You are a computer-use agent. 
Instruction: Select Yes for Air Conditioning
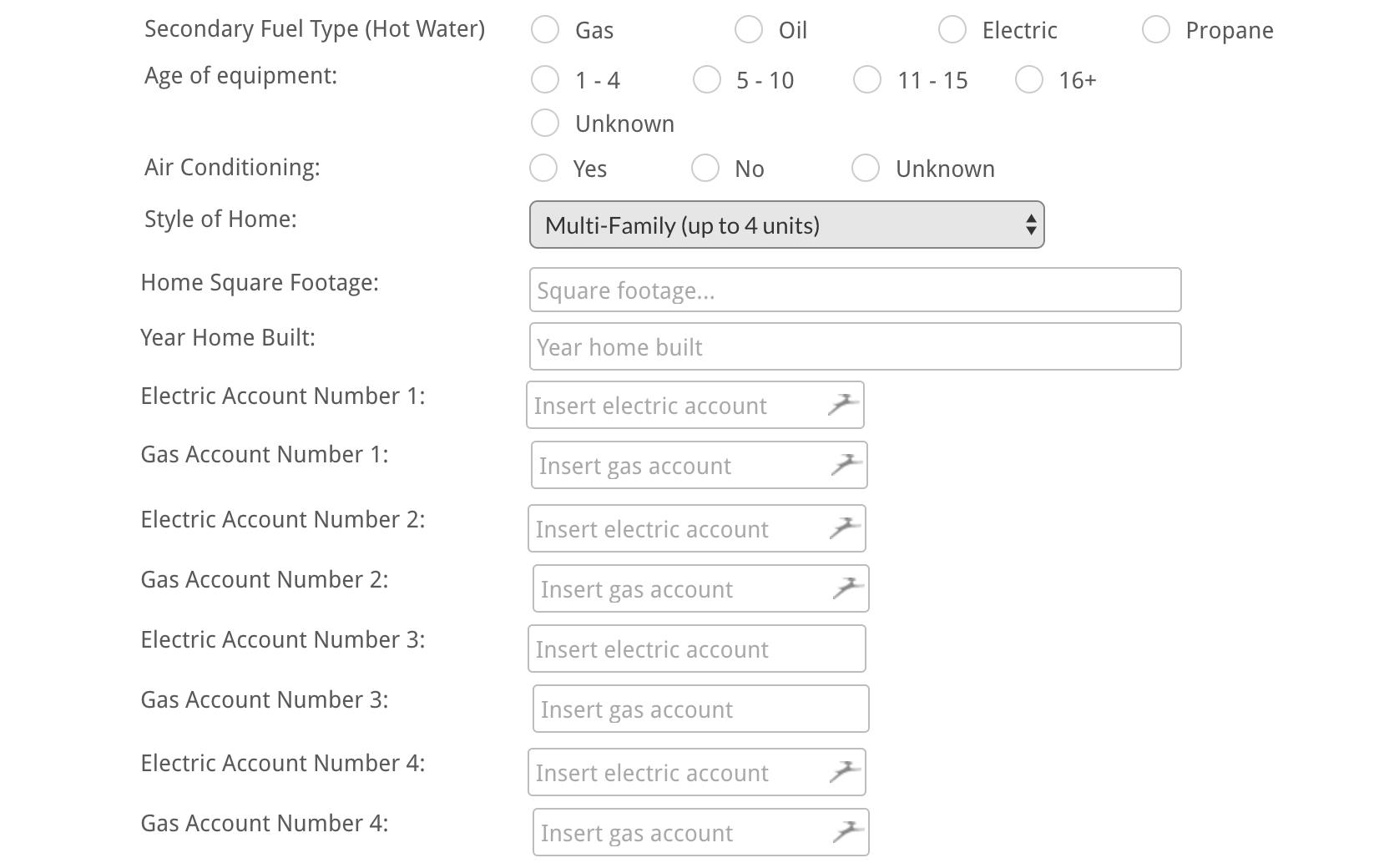click(x=543, y=169)
